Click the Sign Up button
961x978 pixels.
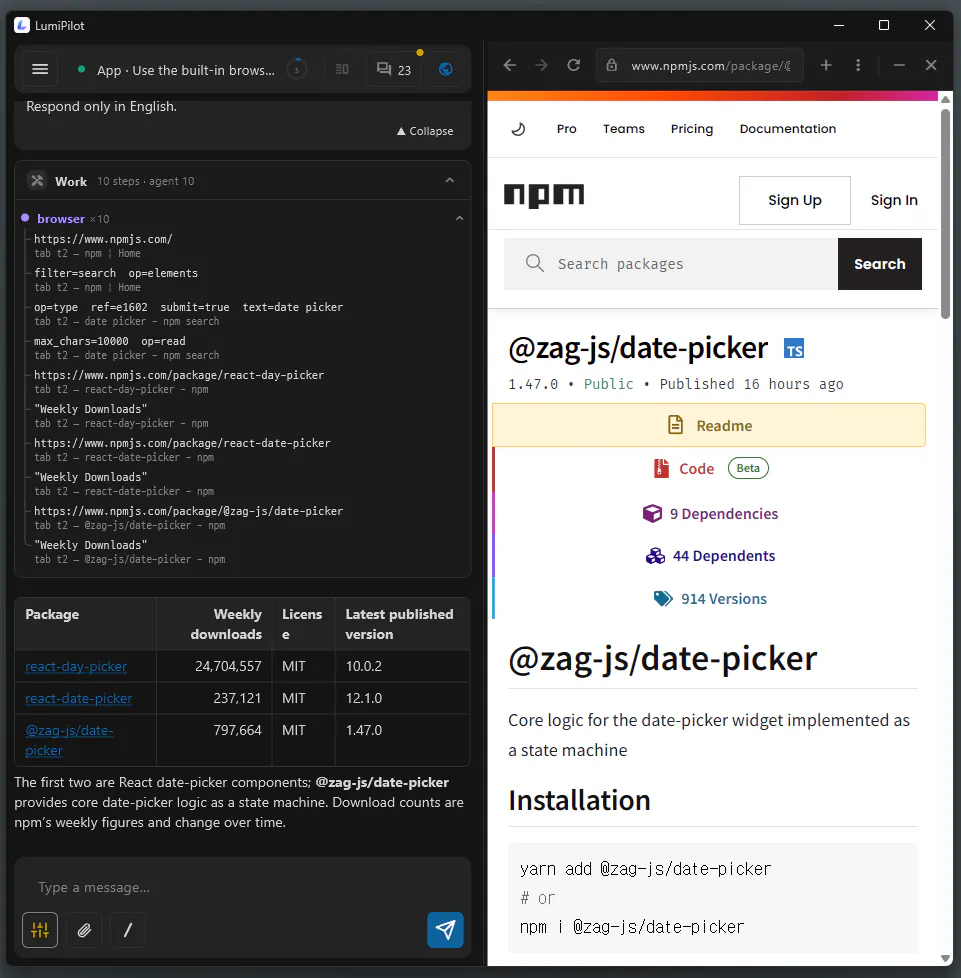(x=794, y=200)
